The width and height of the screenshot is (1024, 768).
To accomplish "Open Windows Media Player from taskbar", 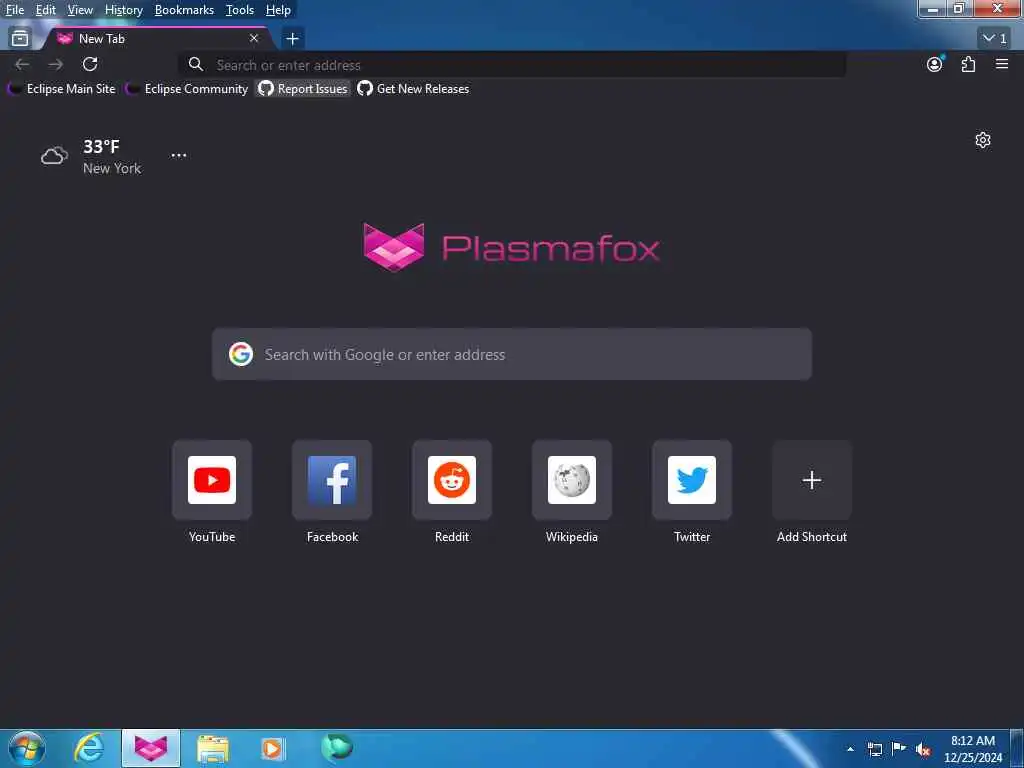I will (x=273, y=748).
